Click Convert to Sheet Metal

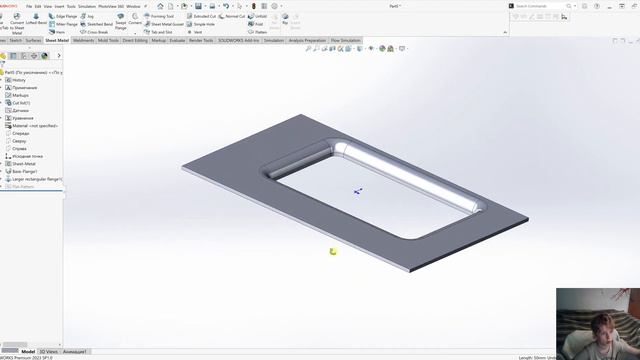pos(17,24)
